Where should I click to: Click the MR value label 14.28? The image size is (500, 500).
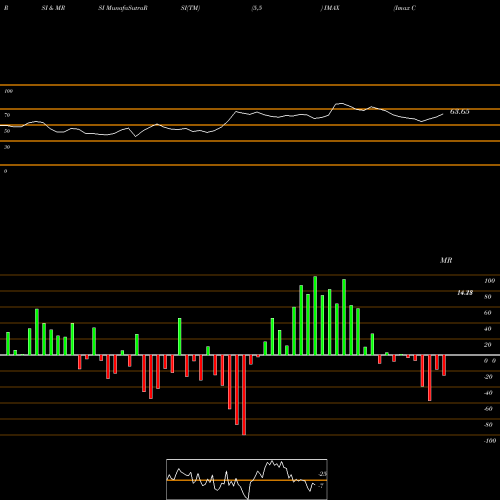465,293
